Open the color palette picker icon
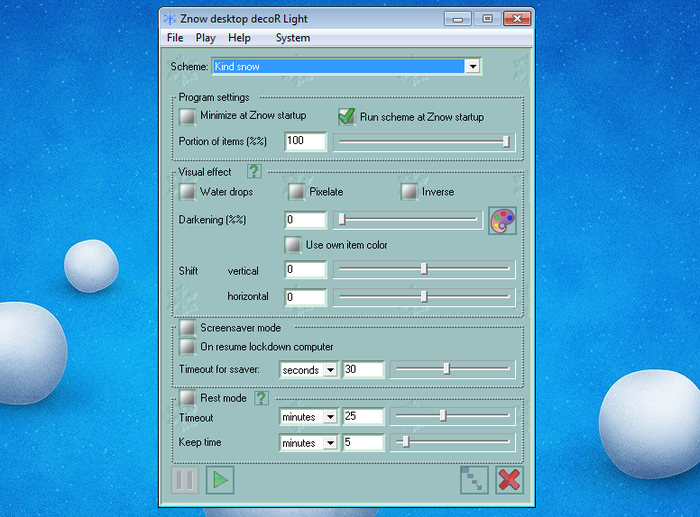 502,221
